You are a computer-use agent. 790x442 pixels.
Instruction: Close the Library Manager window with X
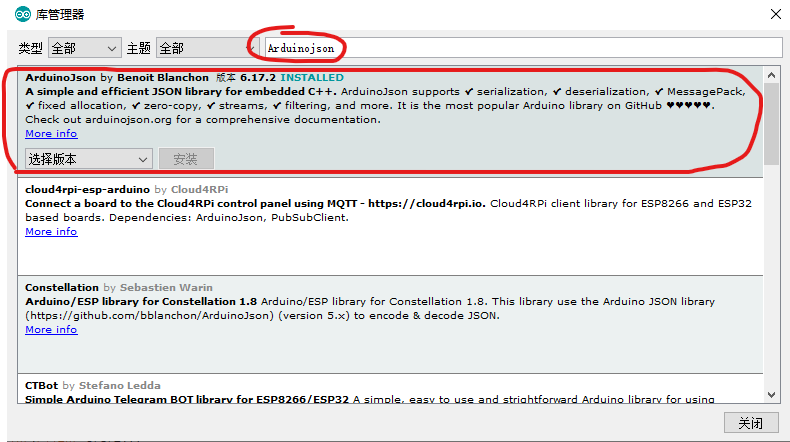click(776, 14)
